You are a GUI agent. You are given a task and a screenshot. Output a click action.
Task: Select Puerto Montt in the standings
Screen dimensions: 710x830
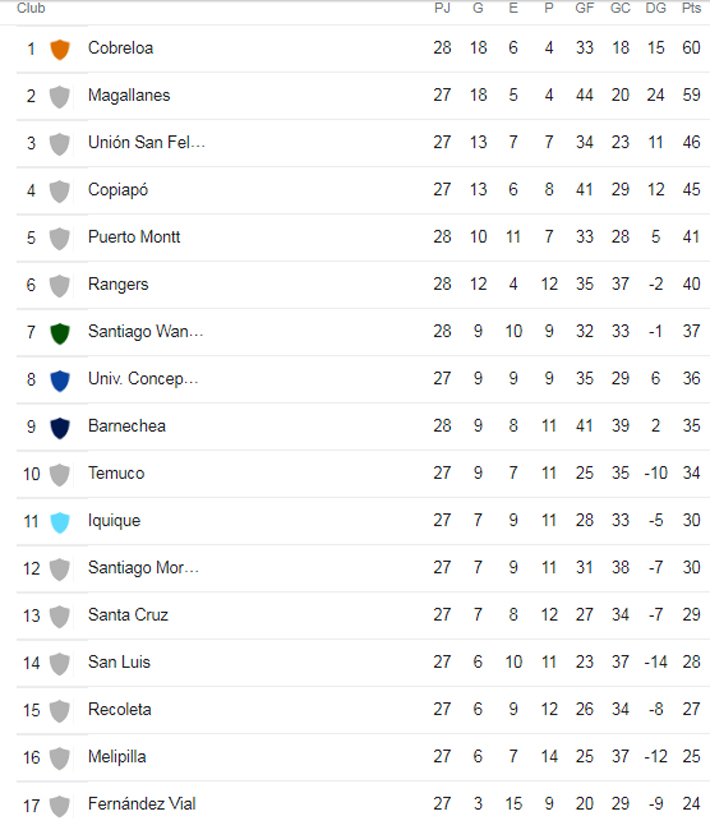tap(134, 237)
